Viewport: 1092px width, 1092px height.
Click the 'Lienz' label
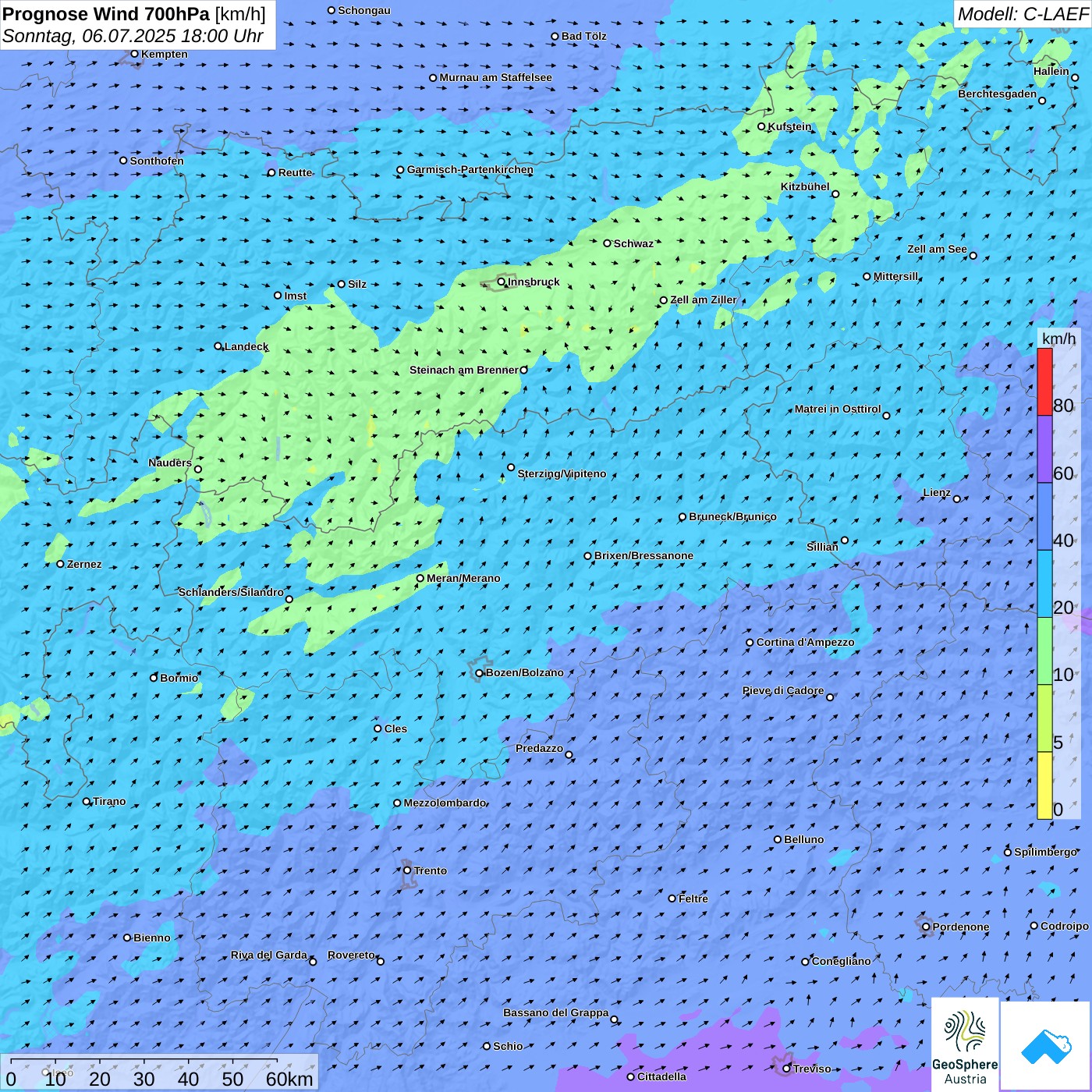[937, 492]
